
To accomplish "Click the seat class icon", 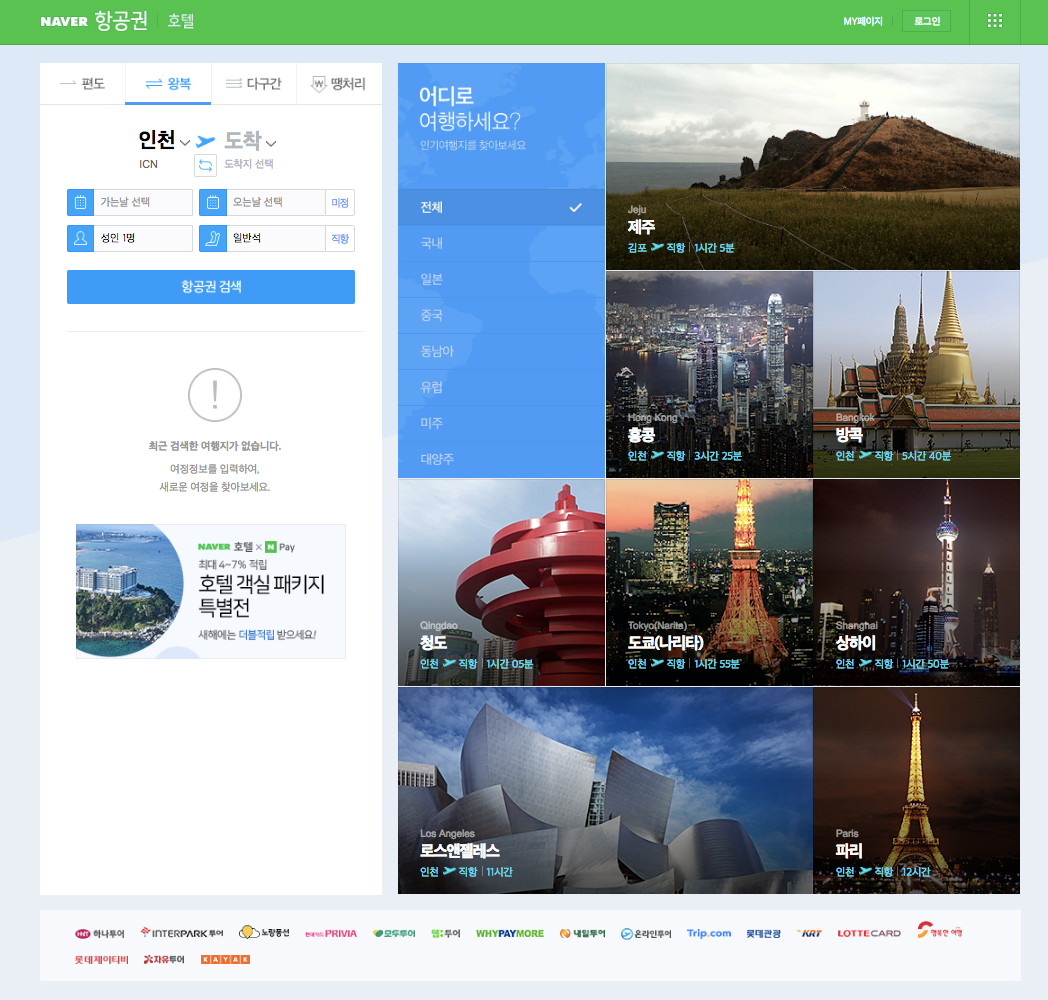I will tap(212, 238).
